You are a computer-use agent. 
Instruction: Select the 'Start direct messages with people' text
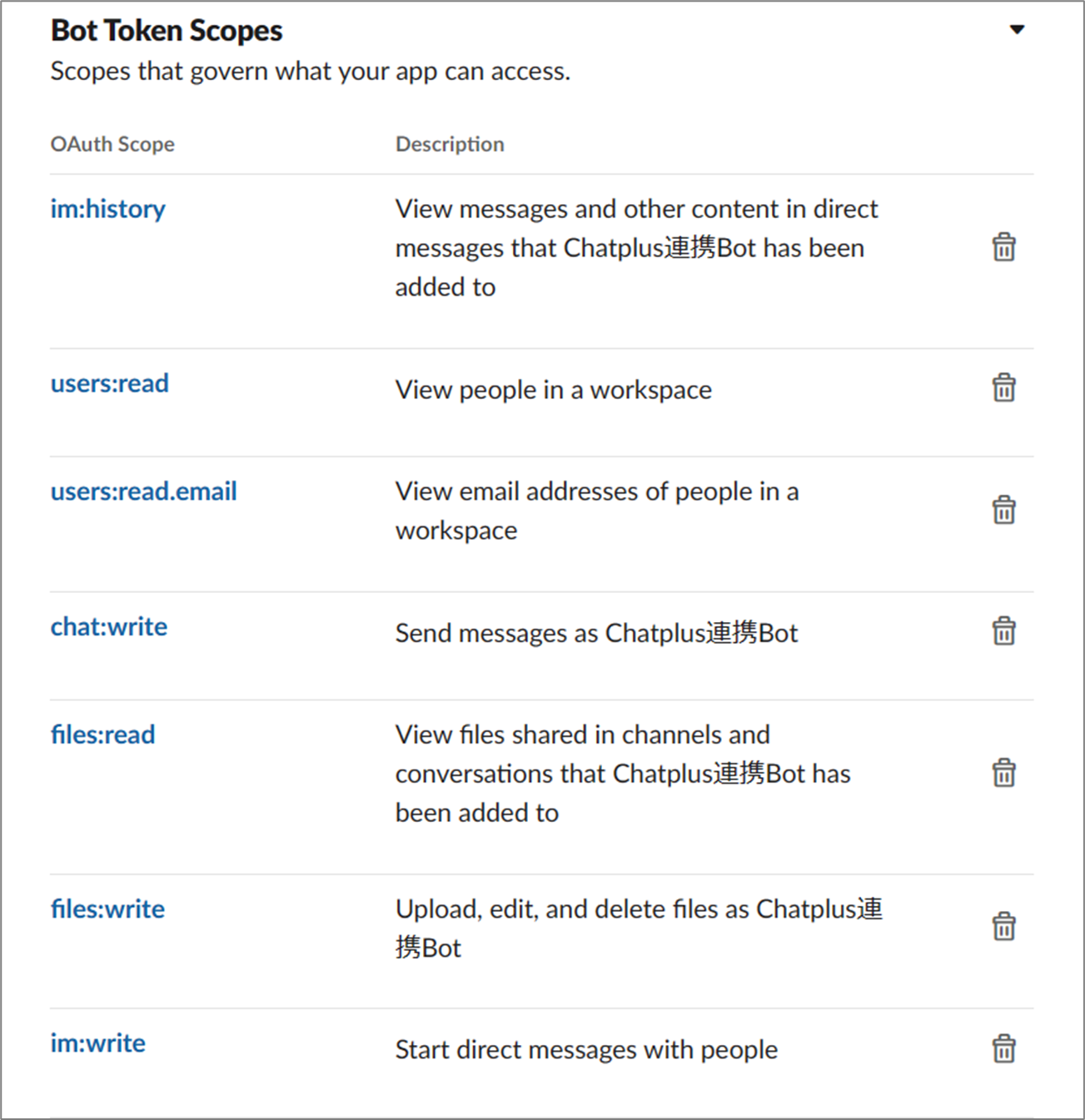[586, 1050]
